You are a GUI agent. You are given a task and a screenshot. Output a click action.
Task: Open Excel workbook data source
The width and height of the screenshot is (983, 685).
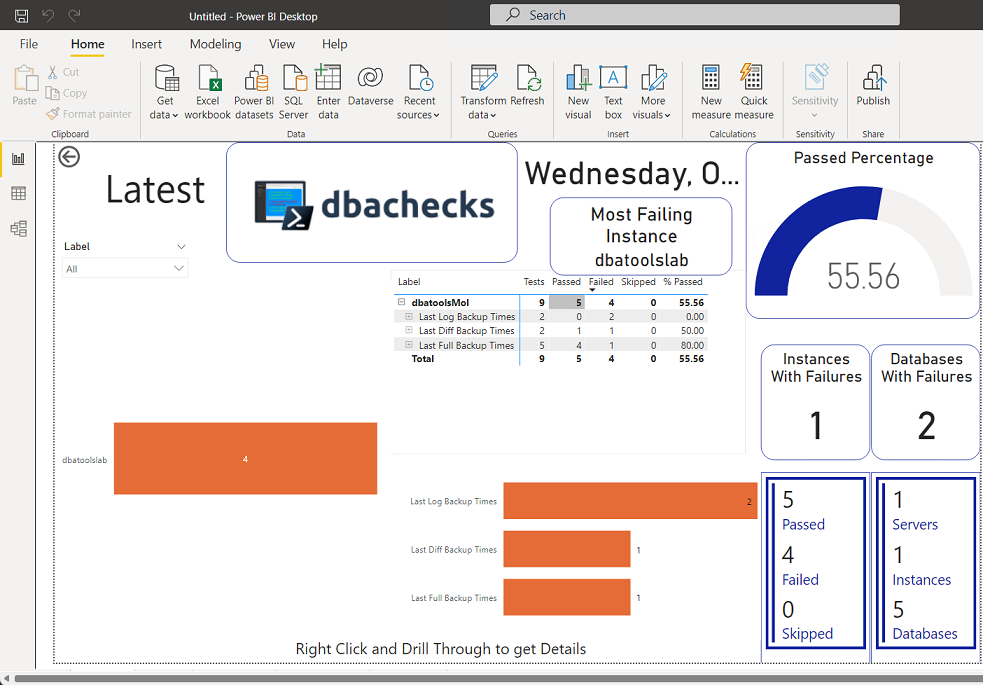coord(208,92)
